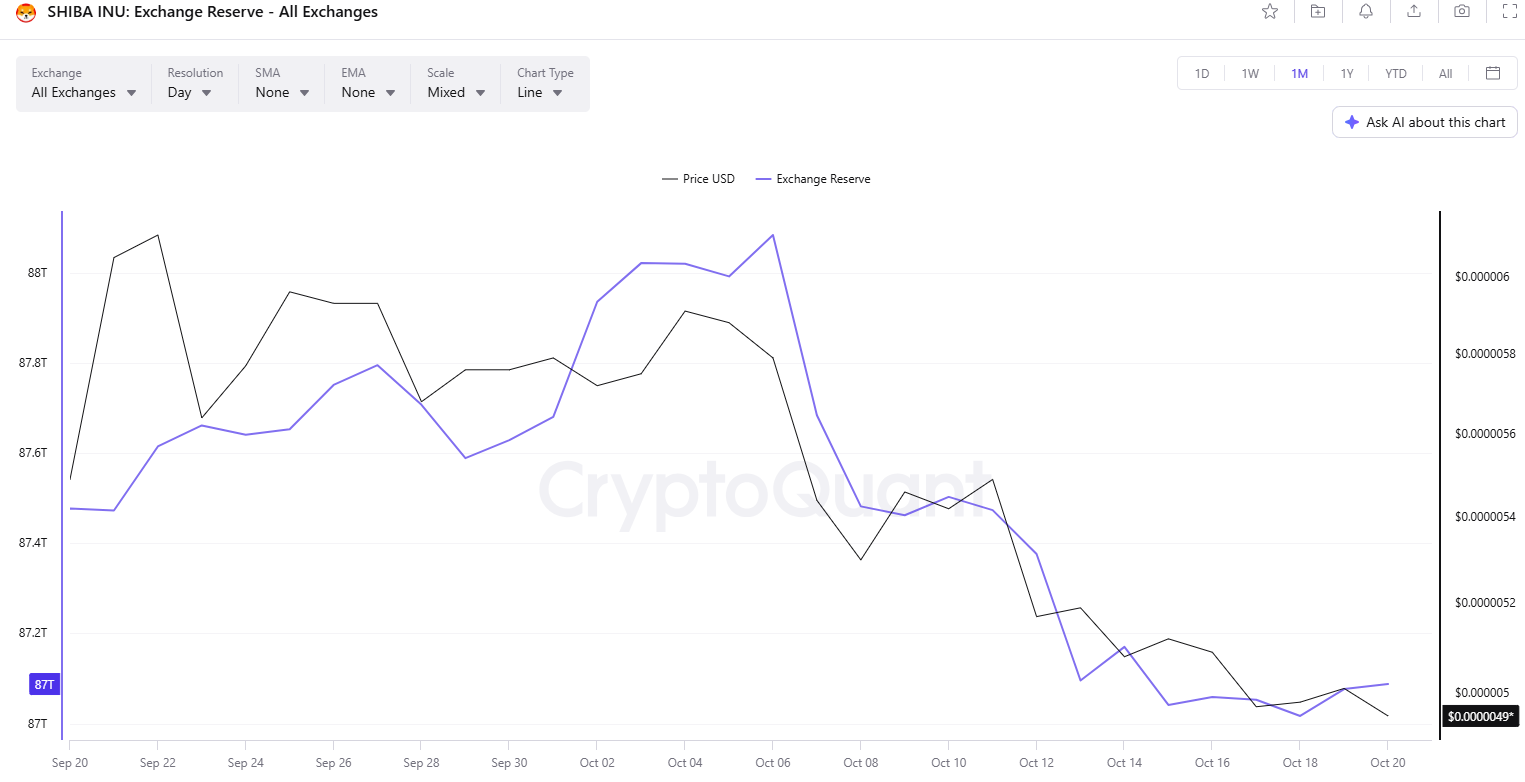This screenshot has width=1525, height=782.
Task: Toggle the Exchange Reserve legend series
Action: tap(813, 179)
